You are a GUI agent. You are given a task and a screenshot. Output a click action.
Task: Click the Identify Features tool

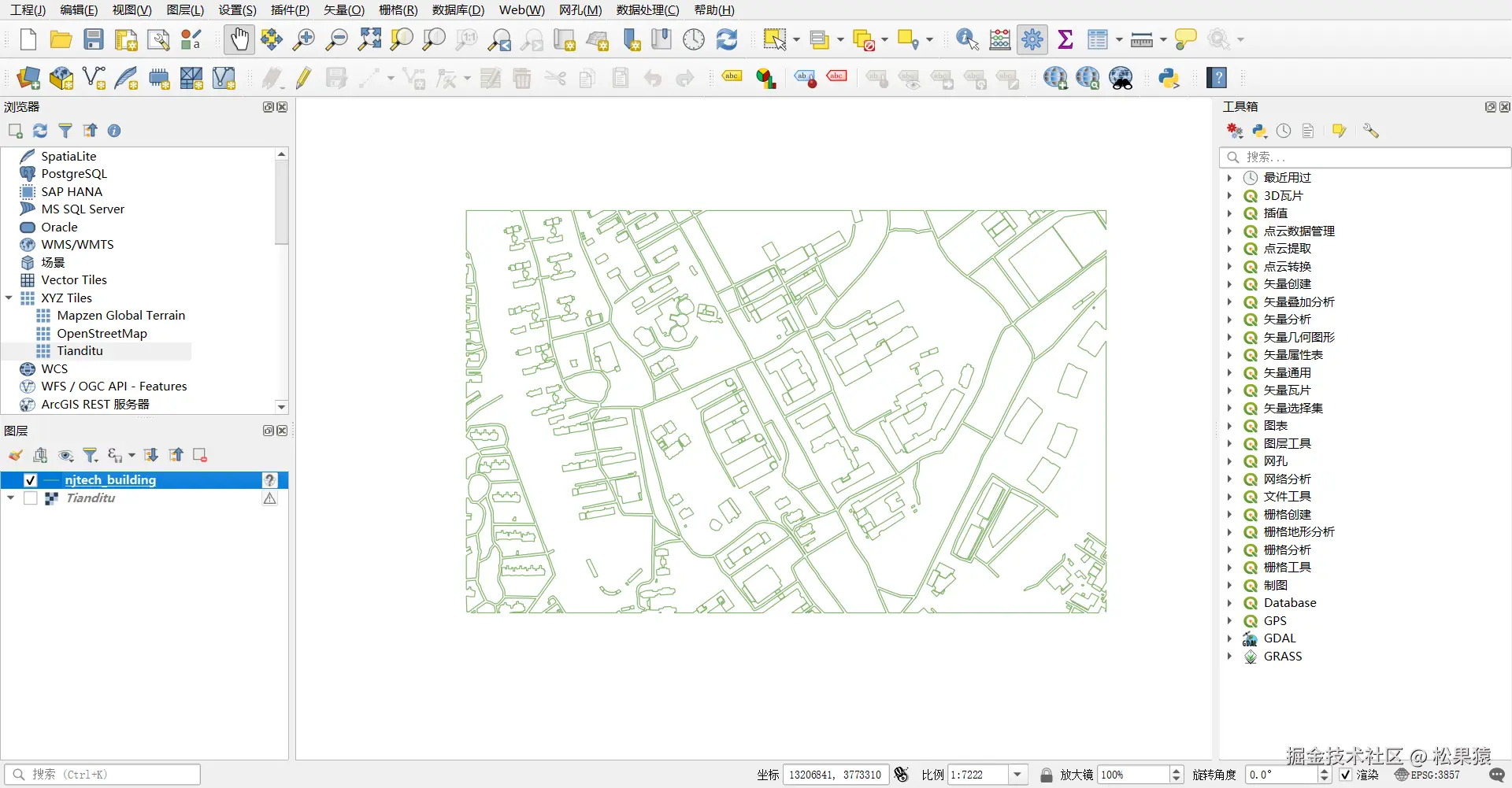pyautogui.click(x=967, y=39)
